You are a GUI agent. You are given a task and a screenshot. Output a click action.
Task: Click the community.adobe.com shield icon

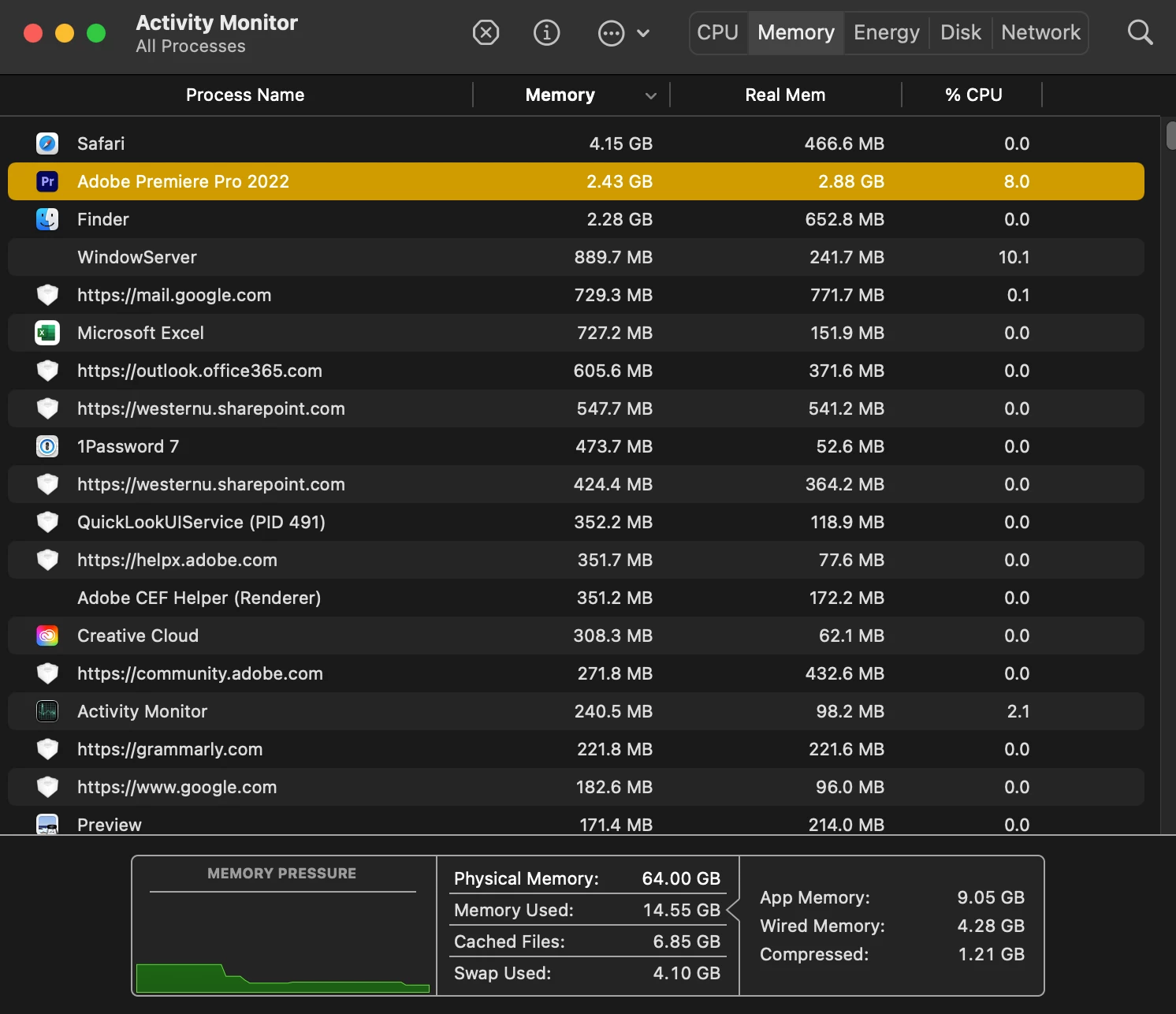tap(47, 673)
